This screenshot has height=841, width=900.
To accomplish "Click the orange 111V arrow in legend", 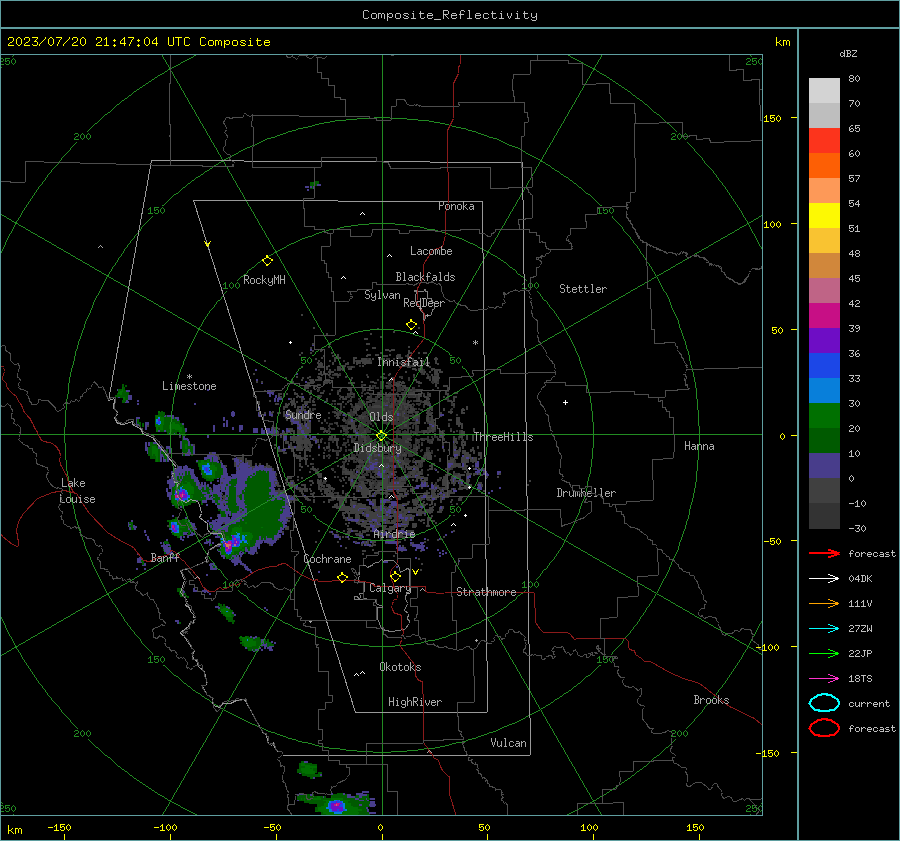I will 824,603.
